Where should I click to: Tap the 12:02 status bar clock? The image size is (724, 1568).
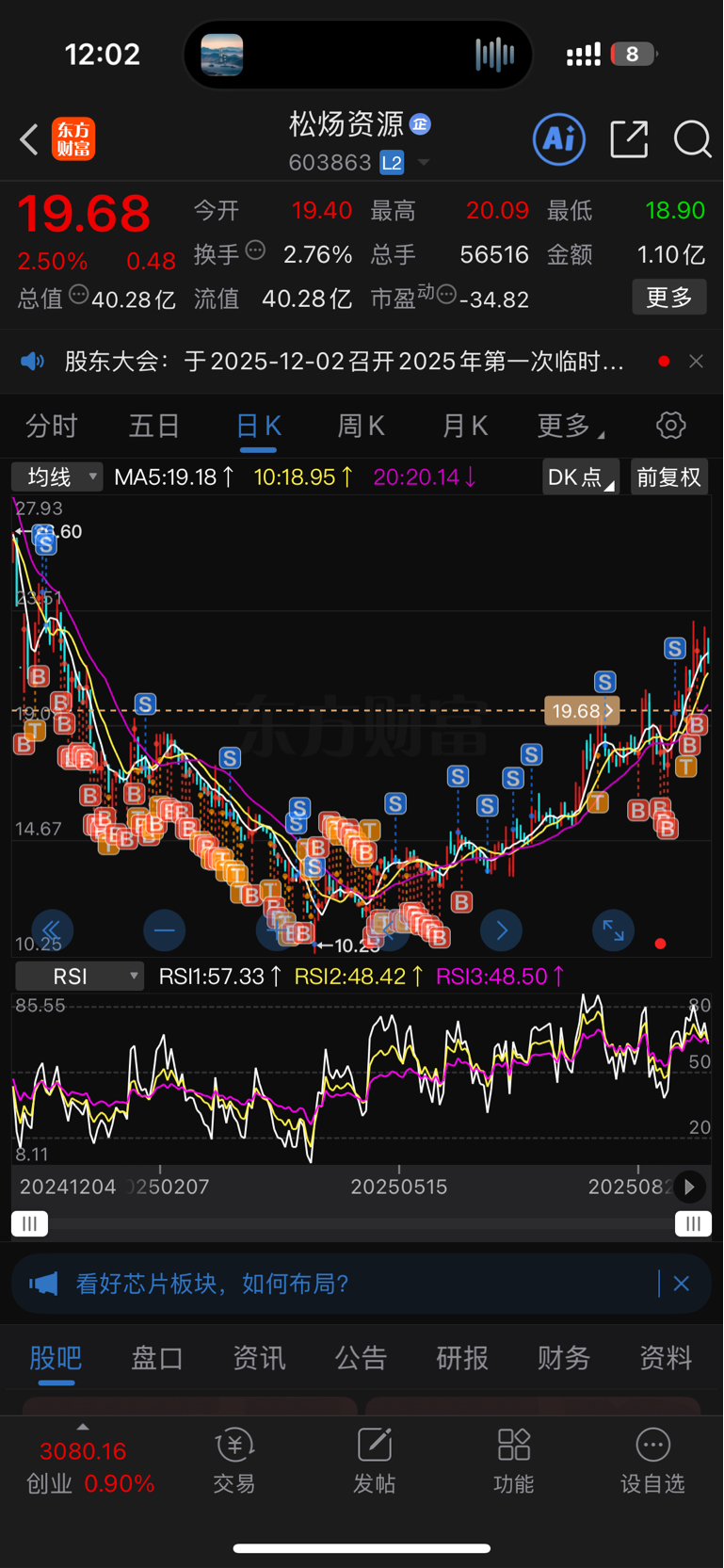(103, 55)
